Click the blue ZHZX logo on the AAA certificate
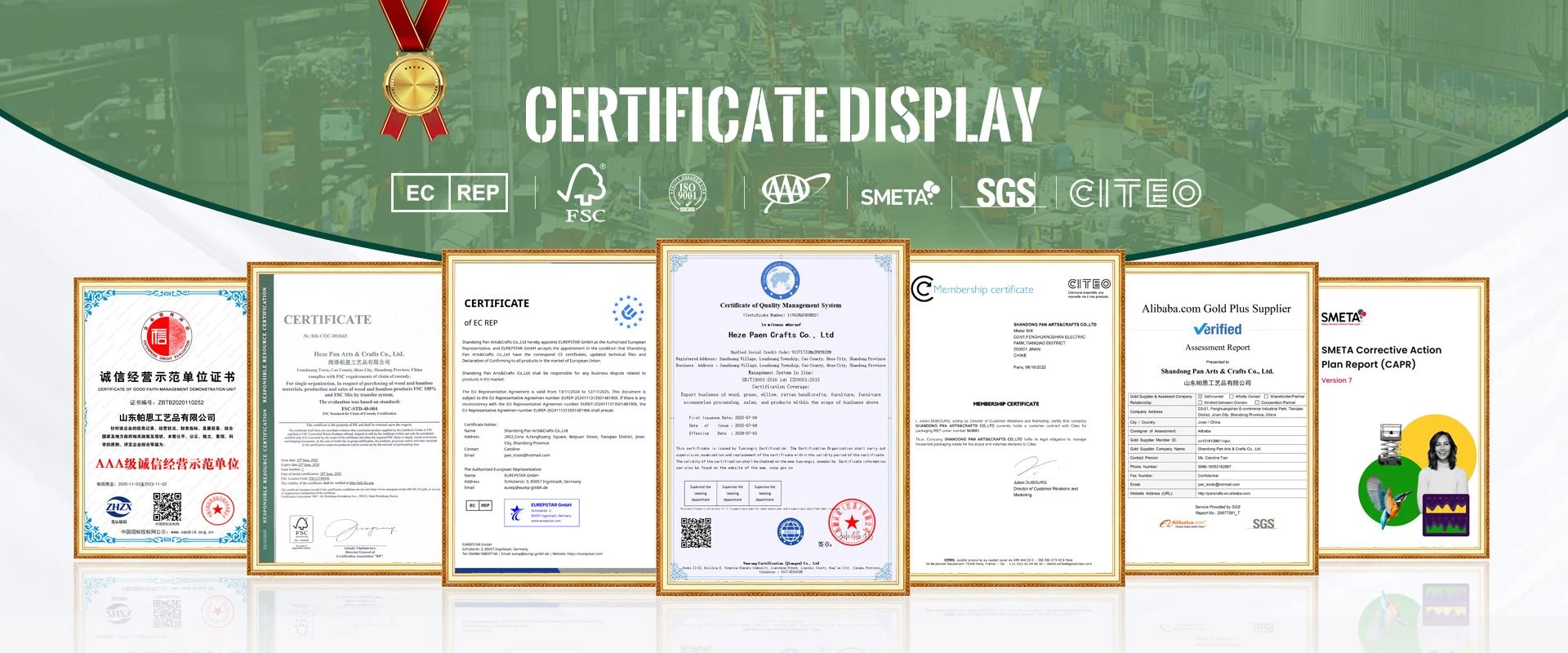Viewport: 1568px width, 653px height. [x=119, y=509]
